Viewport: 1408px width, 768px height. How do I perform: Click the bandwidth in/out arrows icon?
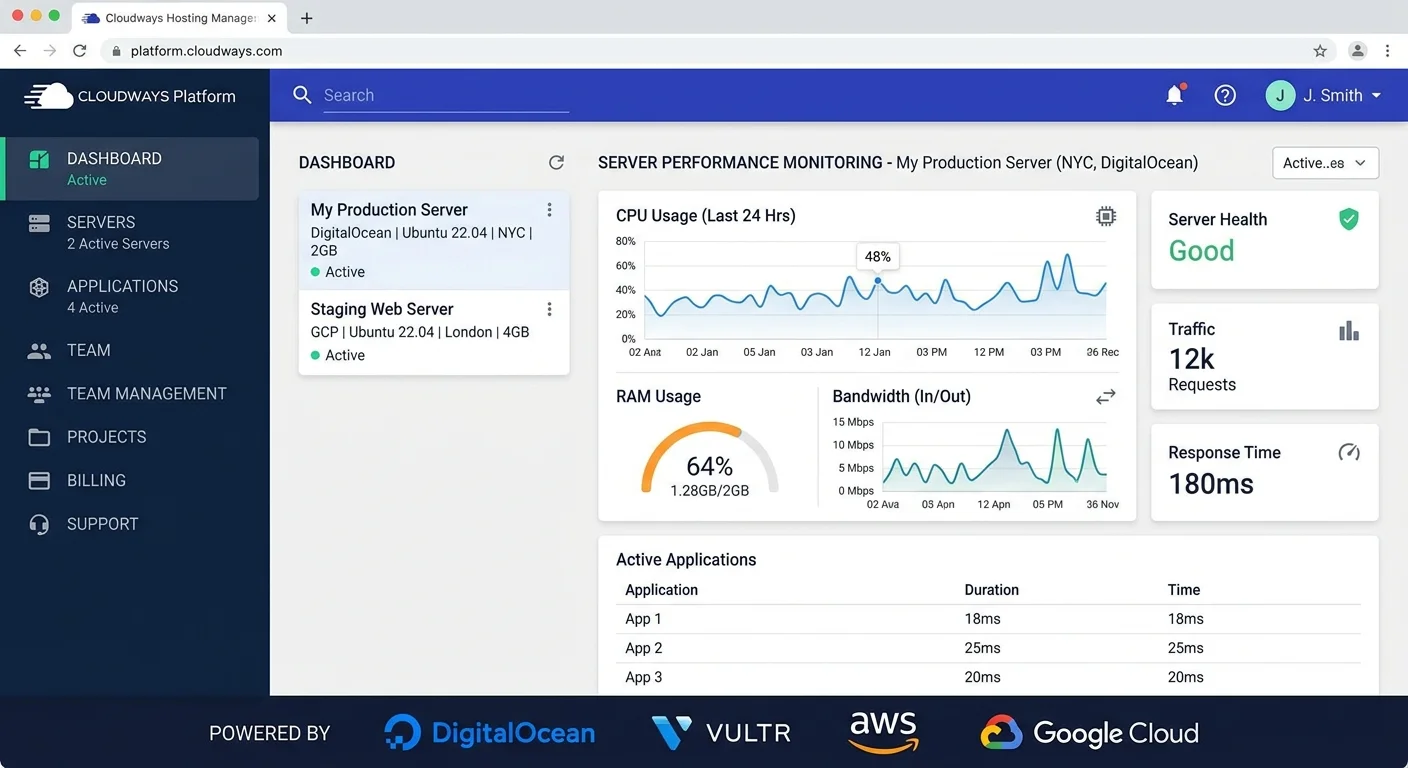click(x=1105, y=397)
